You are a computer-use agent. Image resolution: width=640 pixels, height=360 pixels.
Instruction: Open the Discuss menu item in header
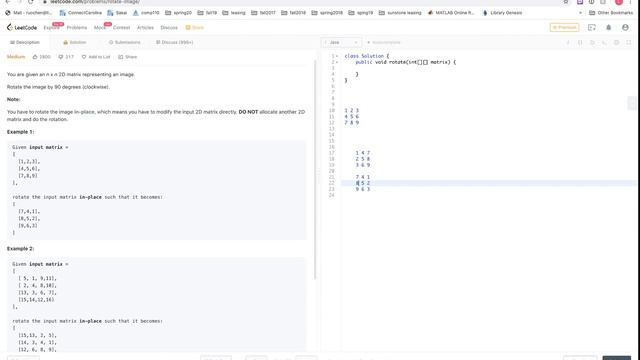[169, 28]
